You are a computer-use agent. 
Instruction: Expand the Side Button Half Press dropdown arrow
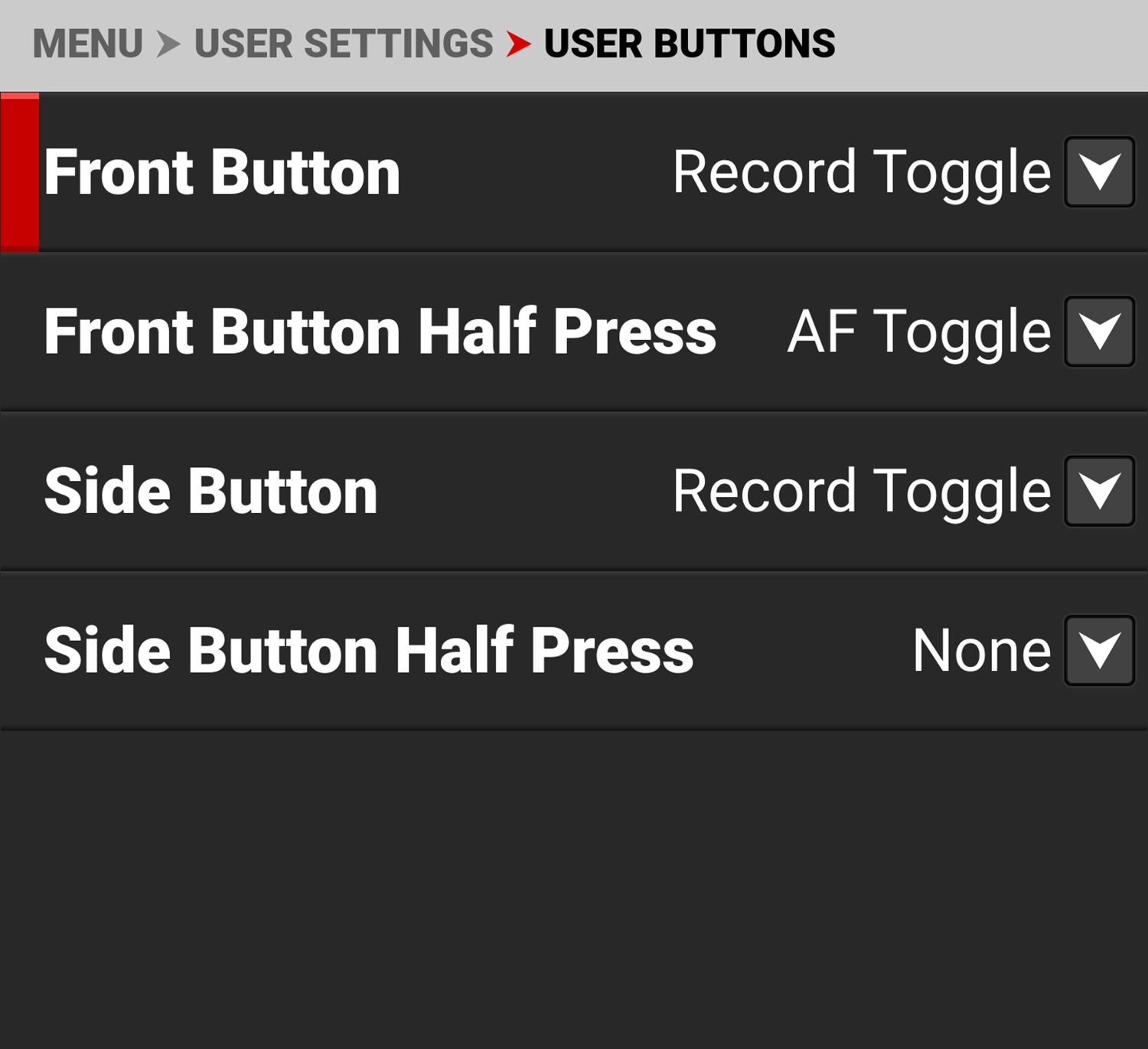pos(1099,650)
